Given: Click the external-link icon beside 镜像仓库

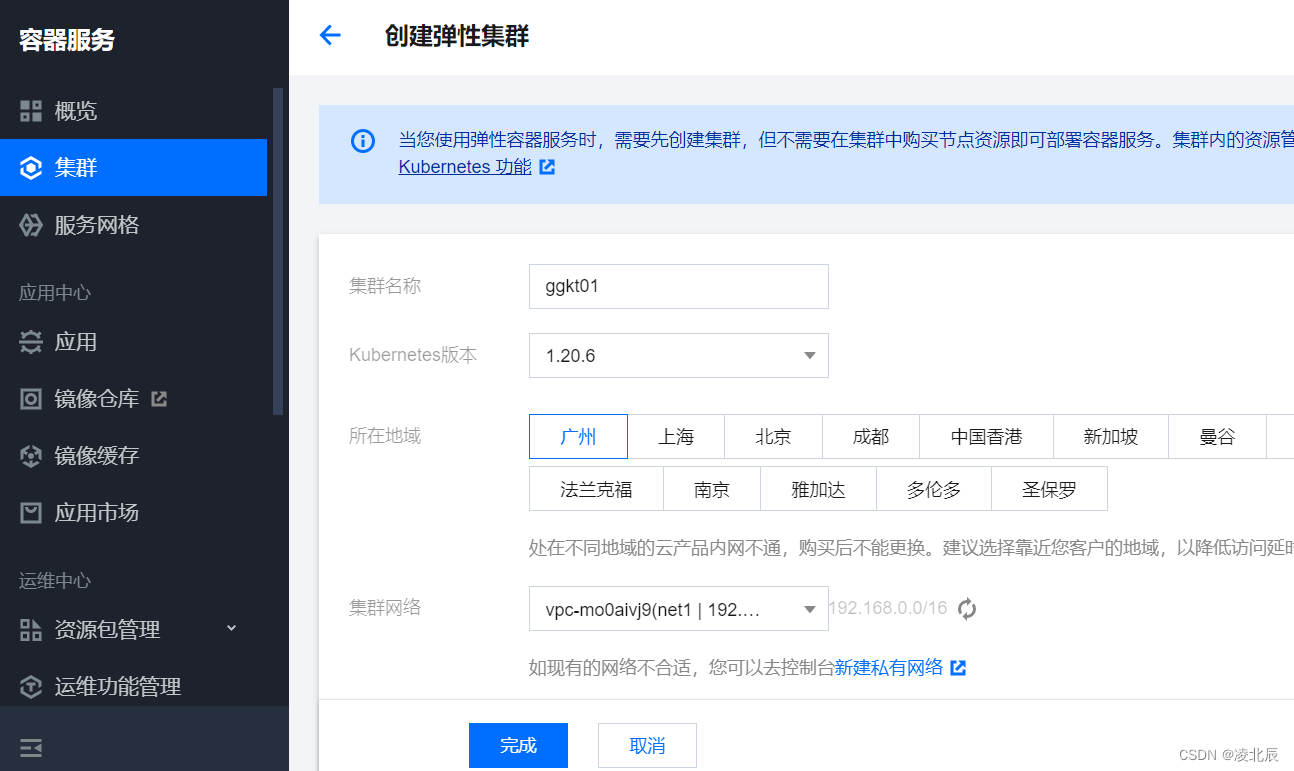Looking at the screenshot, I should click(x=158, y=398).
